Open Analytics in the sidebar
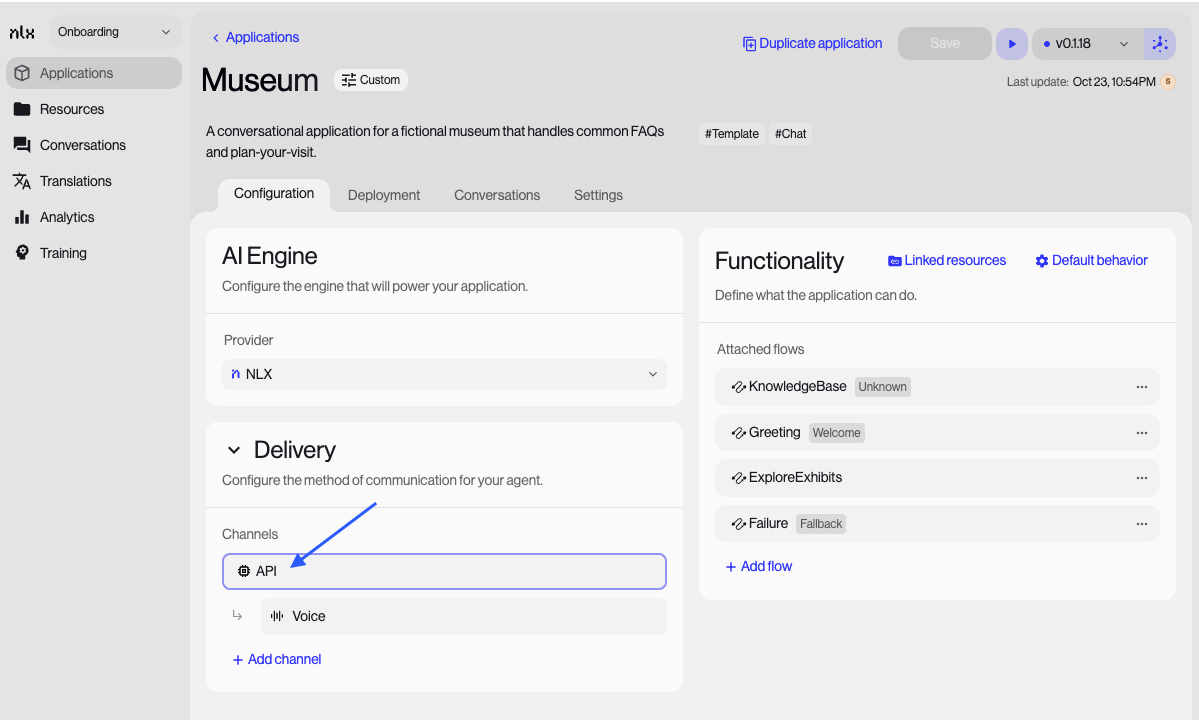1199x720 pixels. pyautogui.click(x=67, y=217)
